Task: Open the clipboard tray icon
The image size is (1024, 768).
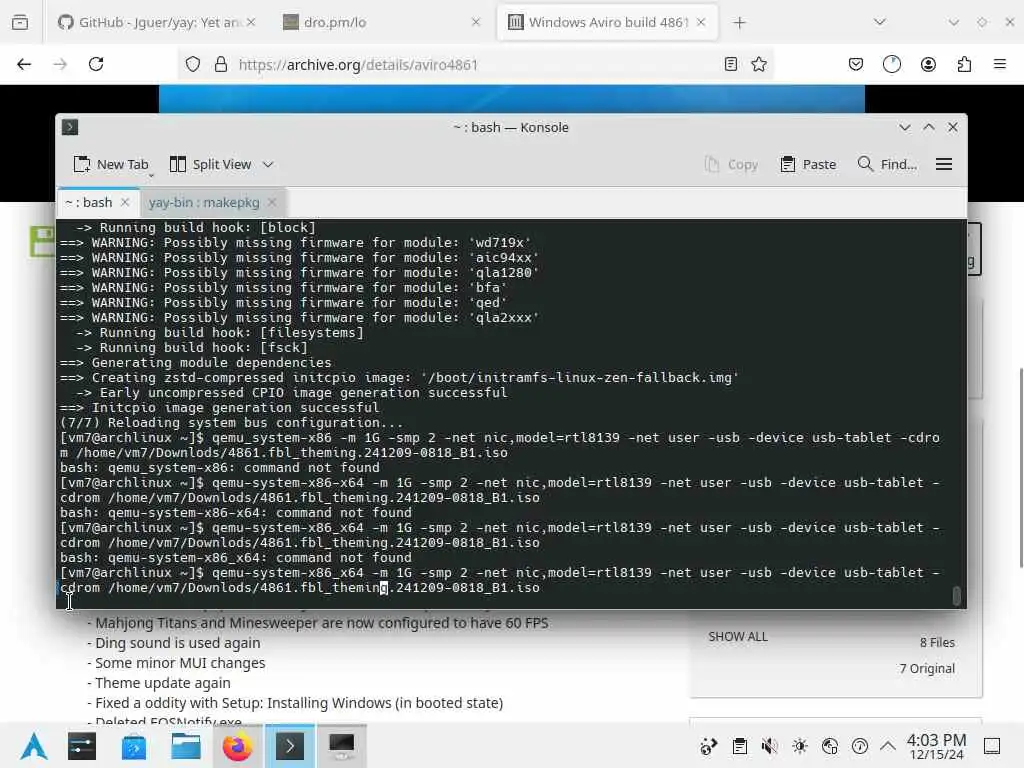Action: click(x=739, y=746)
